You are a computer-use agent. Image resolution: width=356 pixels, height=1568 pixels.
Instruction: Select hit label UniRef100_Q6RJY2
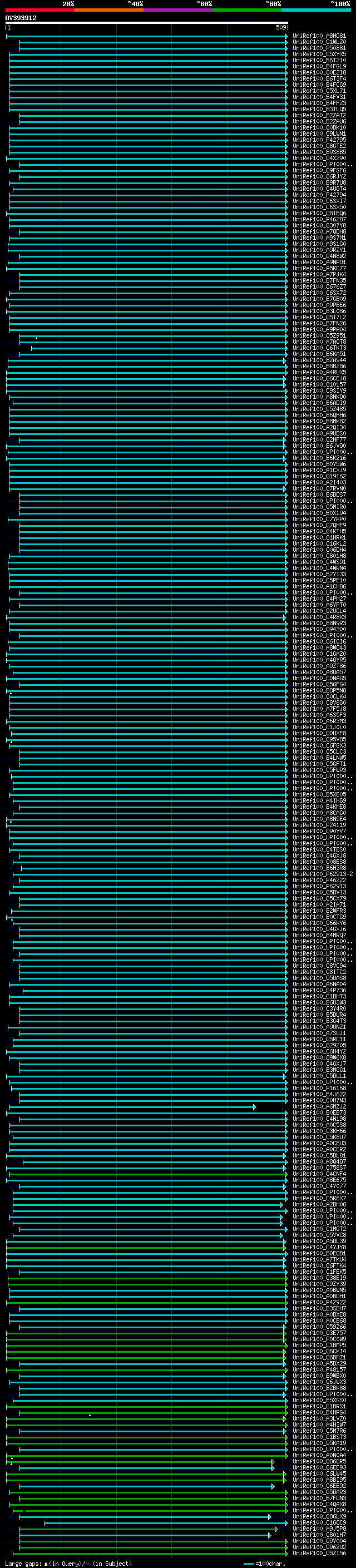click(x=319, y=176)
